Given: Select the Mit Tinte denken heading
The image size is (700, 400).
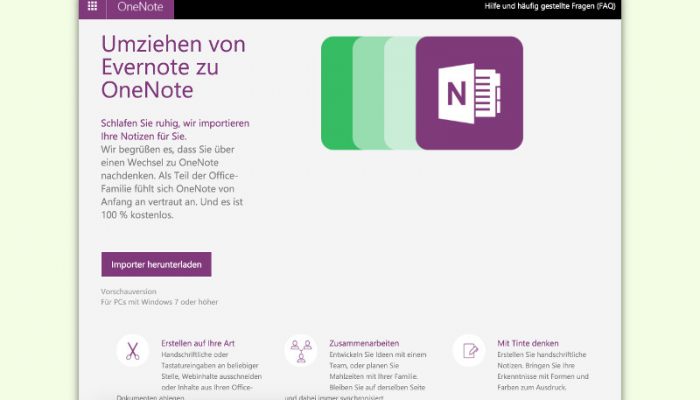Looking at the screenshot, I should 528,343.
